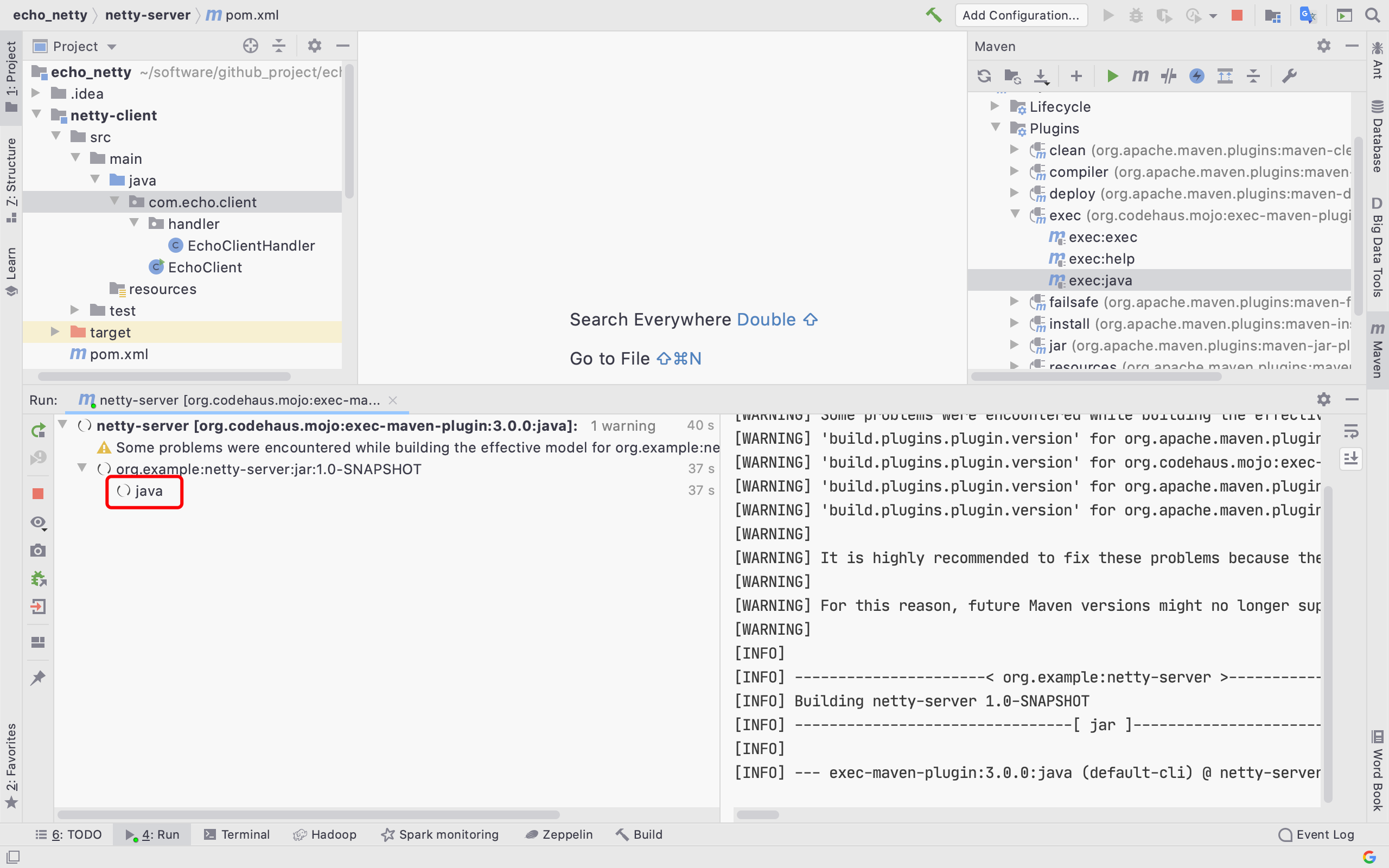Click the Maven run lifecycle icon
Viewport: 1389px width, 868px height.
[x=1112, y=76]
